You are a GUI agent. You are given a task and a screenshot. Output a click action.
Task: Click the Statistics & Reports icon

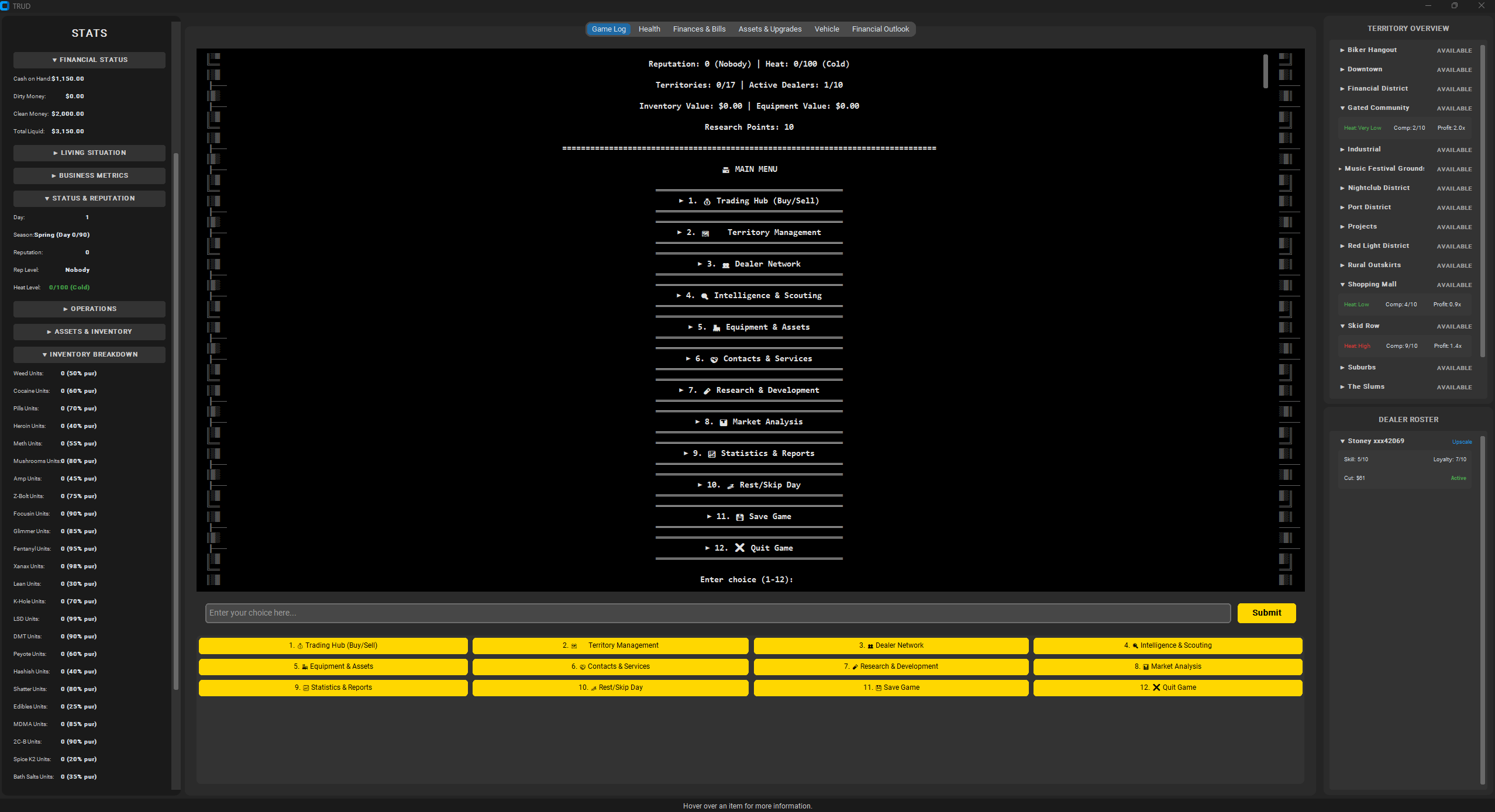[x=711, y=454]
